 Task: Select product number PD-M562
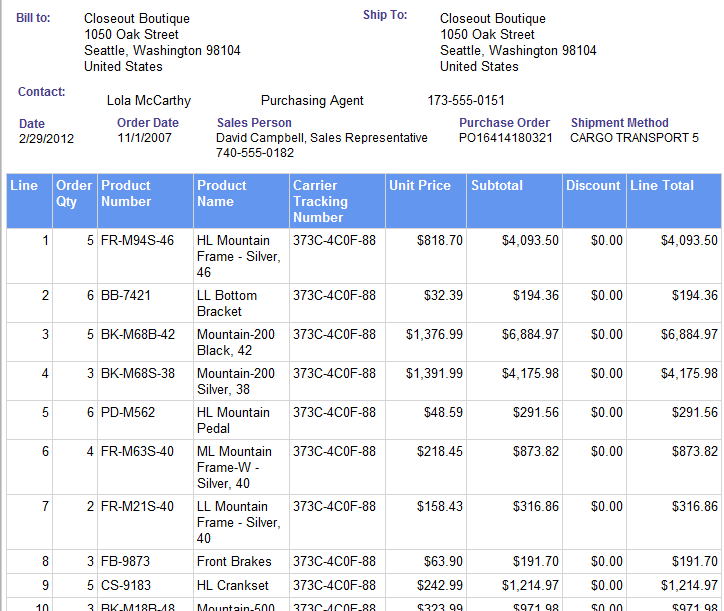click(x=128, y=412)
